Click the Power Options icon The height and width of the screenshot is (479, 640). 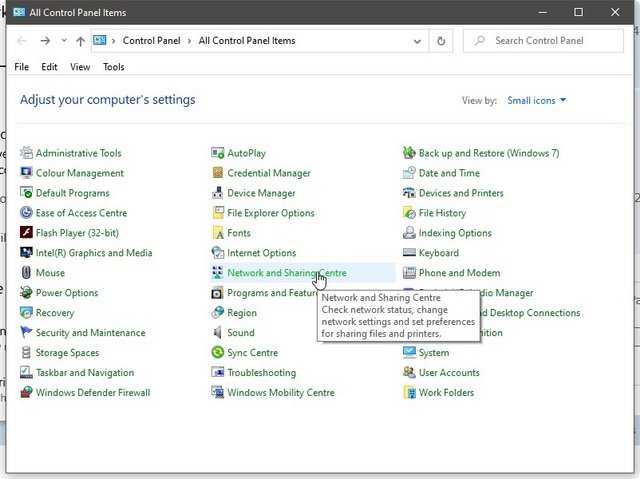(26, 293)
